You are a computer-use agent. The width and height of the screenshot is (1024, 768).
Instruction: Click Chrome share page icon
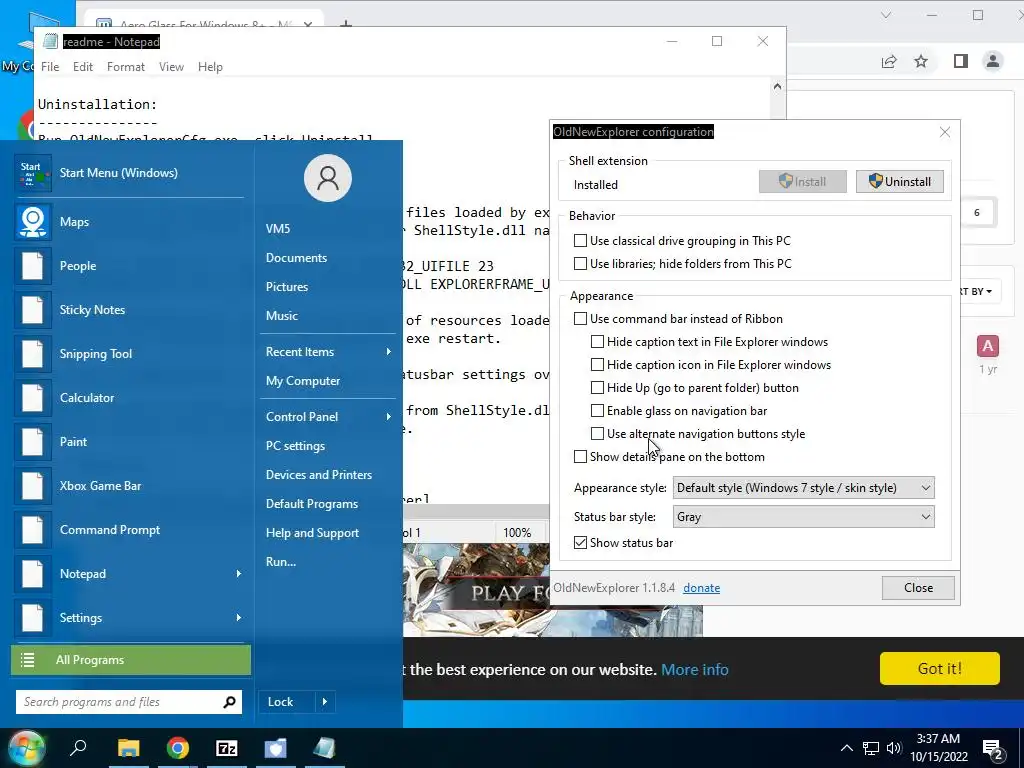click(889, 61)
